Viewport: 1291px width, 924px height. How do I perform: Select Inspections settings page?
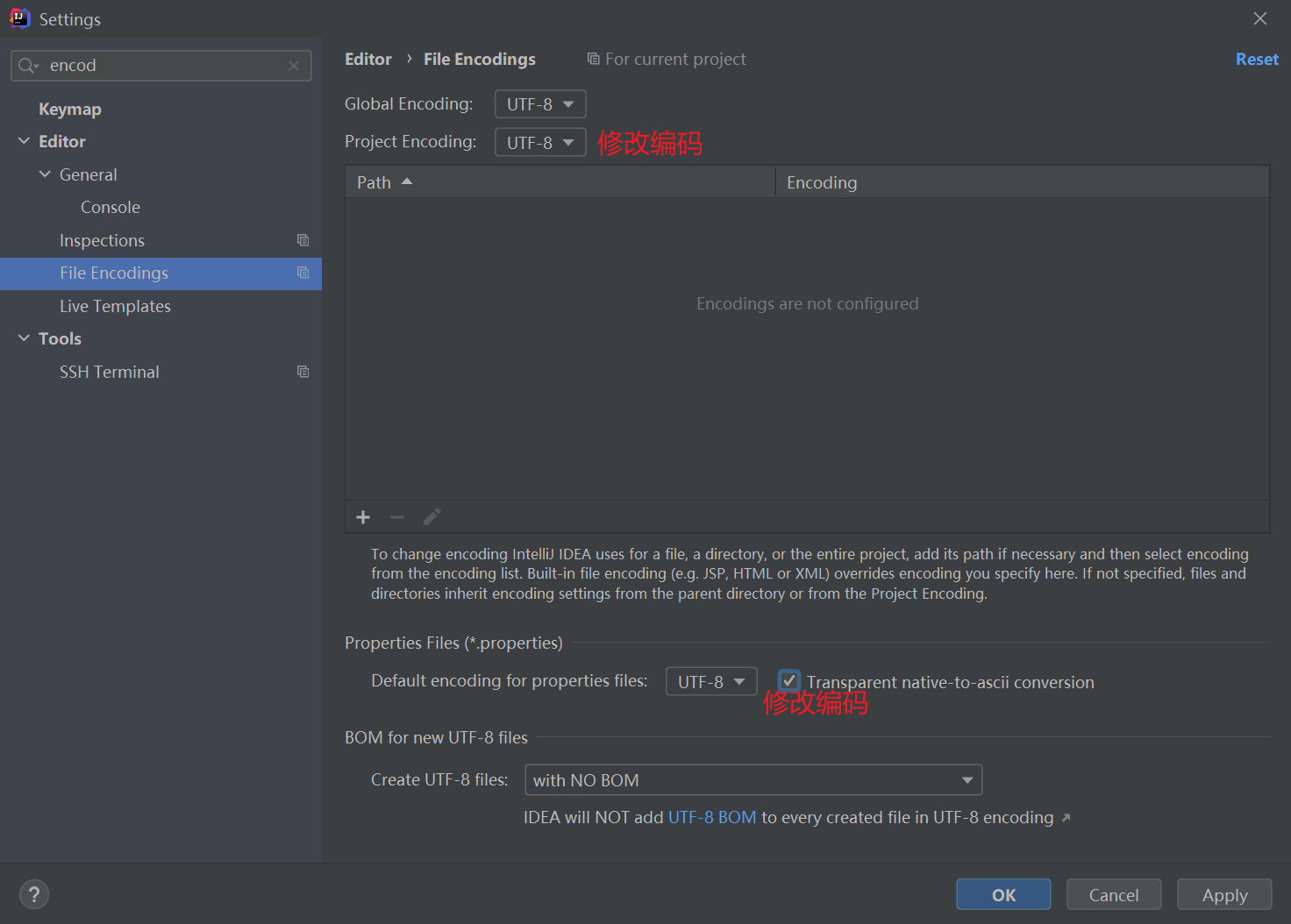tap(102, 240)
